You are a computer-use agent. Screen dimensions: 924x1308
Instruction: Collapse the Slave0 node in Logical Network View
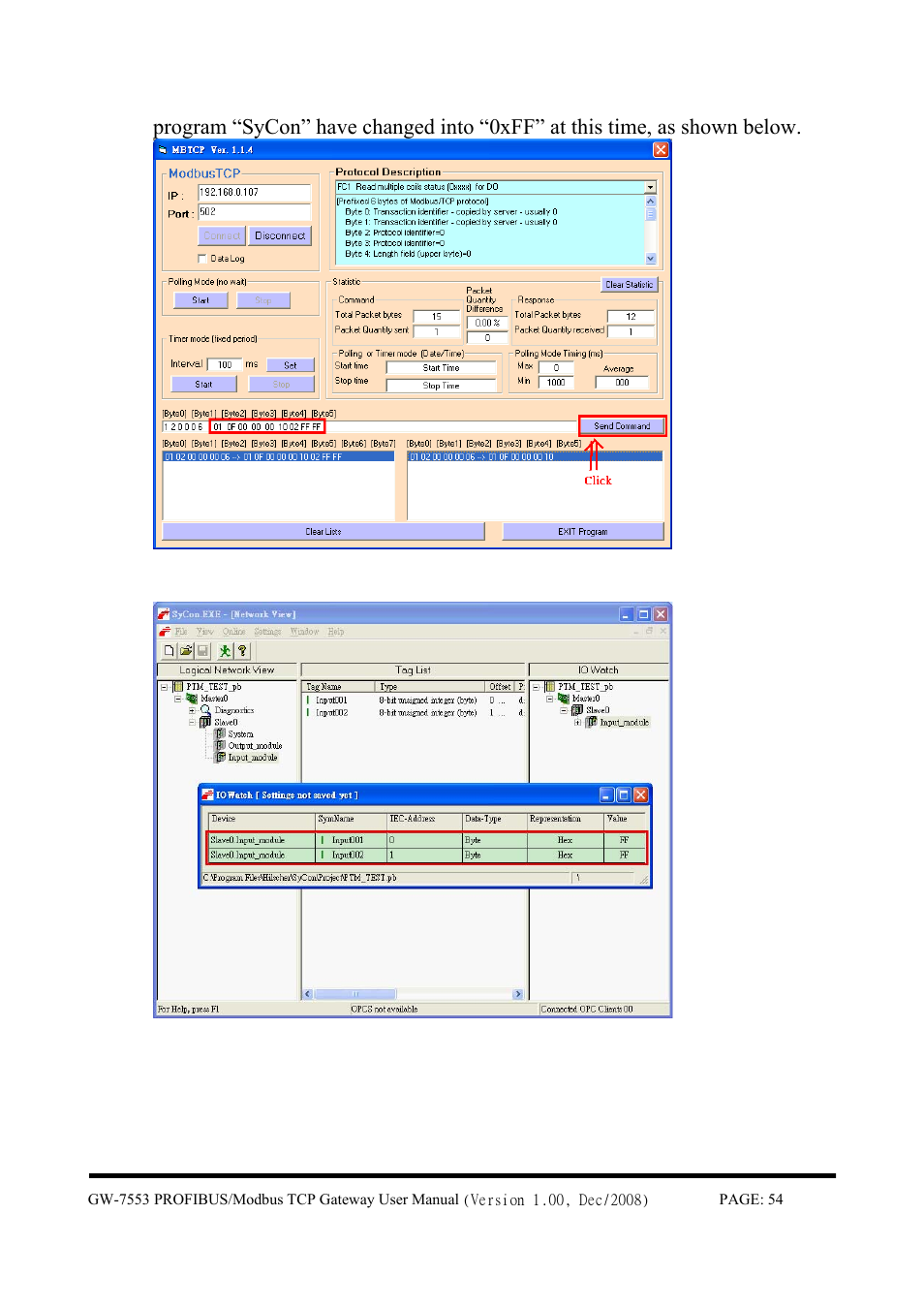point(192,723)
